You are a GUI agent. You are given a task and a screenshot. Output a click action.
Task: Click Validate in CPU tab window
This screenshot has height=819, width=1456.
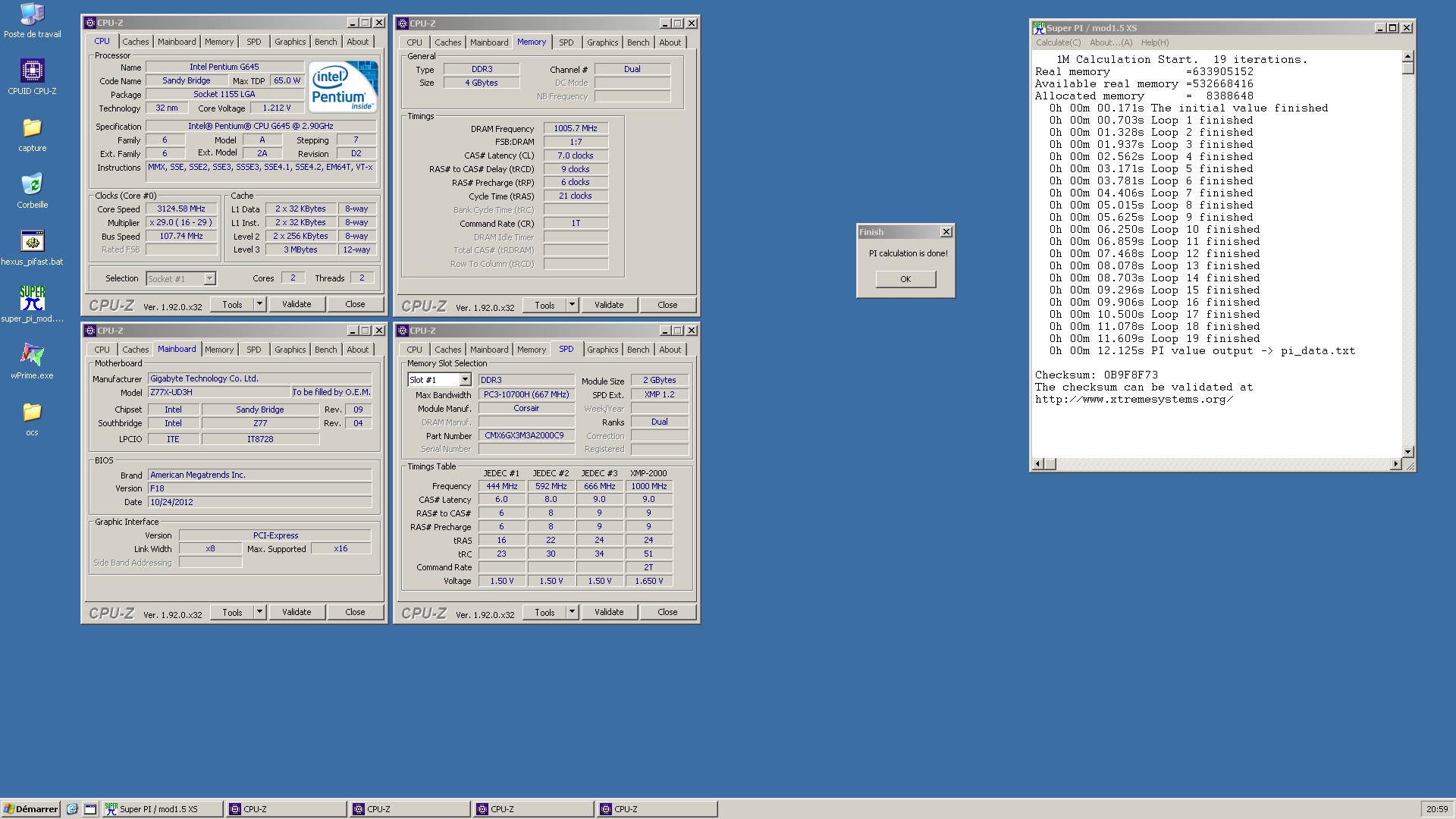[x=297, y=304]
